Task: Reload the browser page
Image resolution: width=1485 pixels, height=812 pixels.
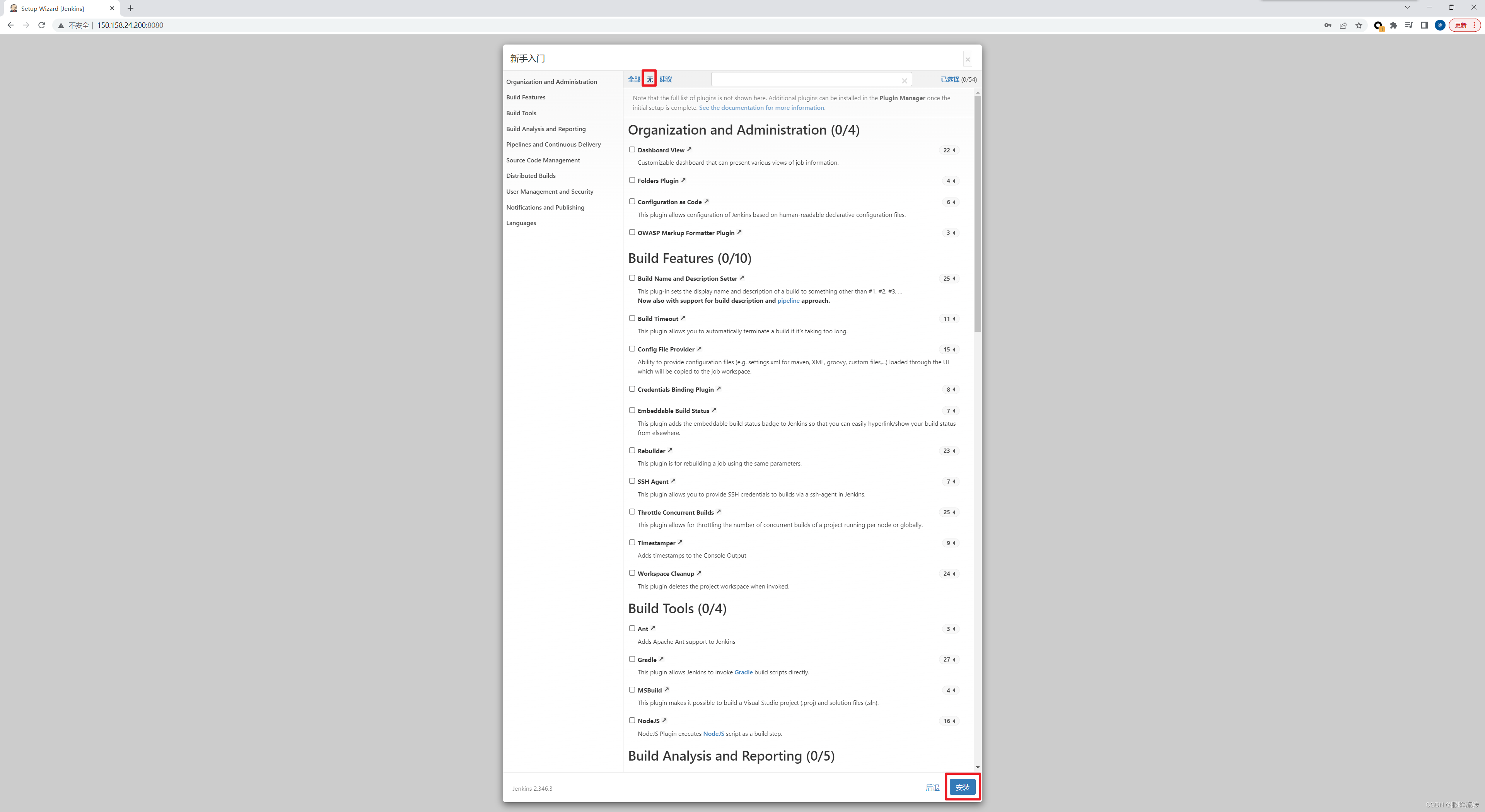Action: coord(41,25)
